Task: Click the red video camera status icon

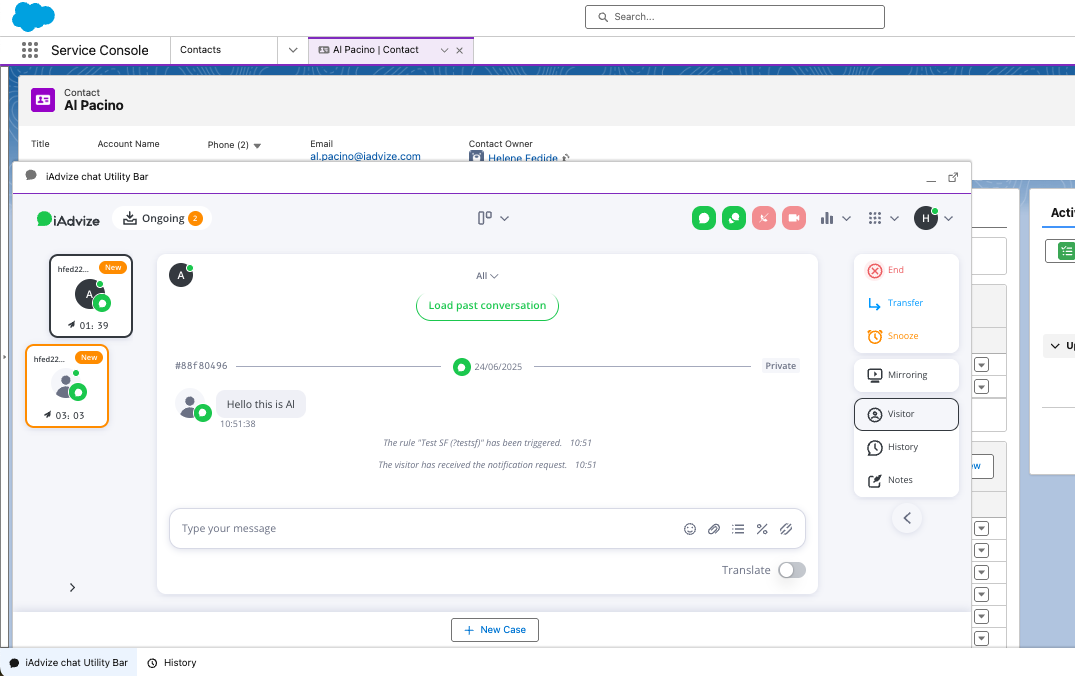Action: 794,218
